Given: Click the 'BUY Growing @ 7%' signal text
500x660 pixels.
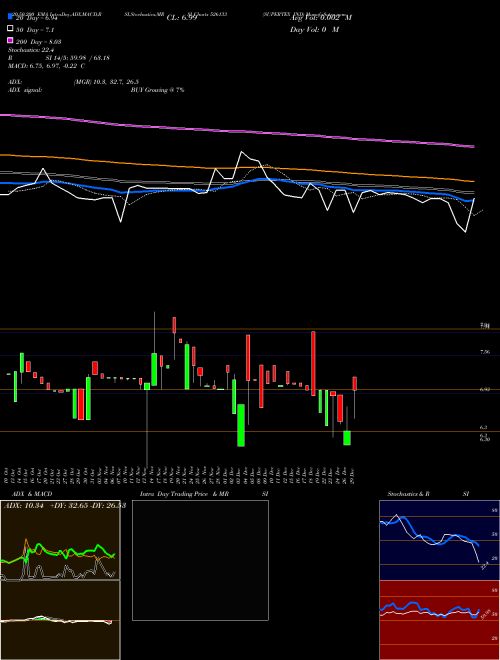Looking at the screenshot, I should coord(157,90).
